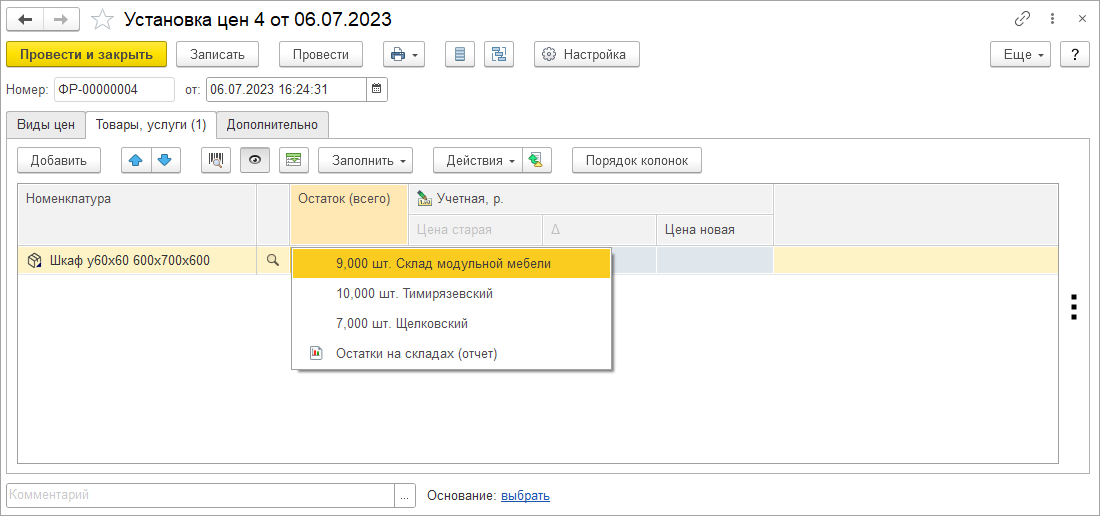Open related documents structure icon
The width and height of the screenshot is (1100, 516).
click(499, 54)
